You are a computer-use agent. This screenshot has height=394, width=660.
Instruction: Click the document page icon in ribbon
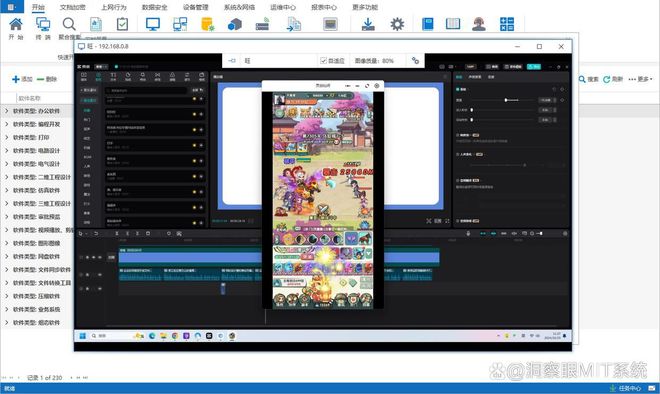[x=96, y=24]
